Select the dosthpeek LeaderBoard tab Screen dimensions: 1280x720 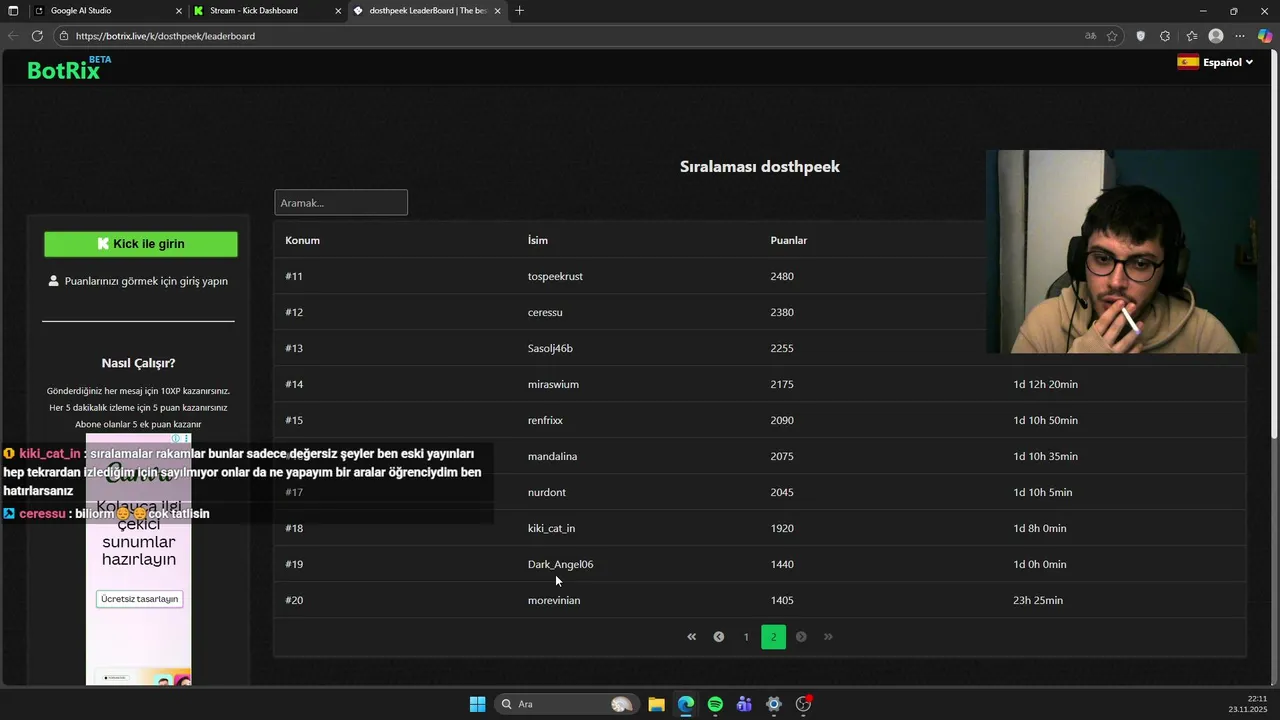pyautogui.click(x=428, y=11)
